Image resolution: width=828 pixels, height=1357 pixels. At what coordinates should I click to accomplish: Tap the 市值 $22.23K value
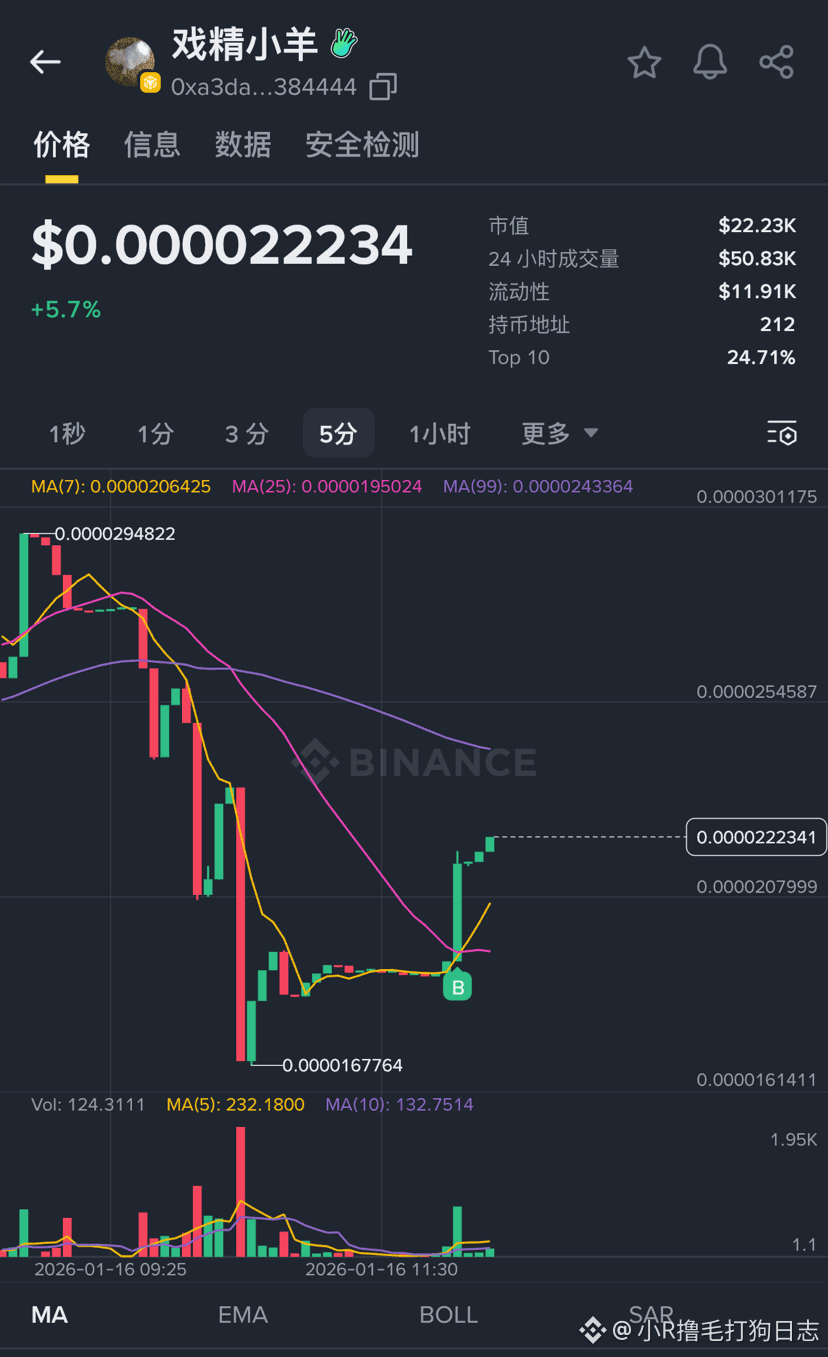coord(757,225)
